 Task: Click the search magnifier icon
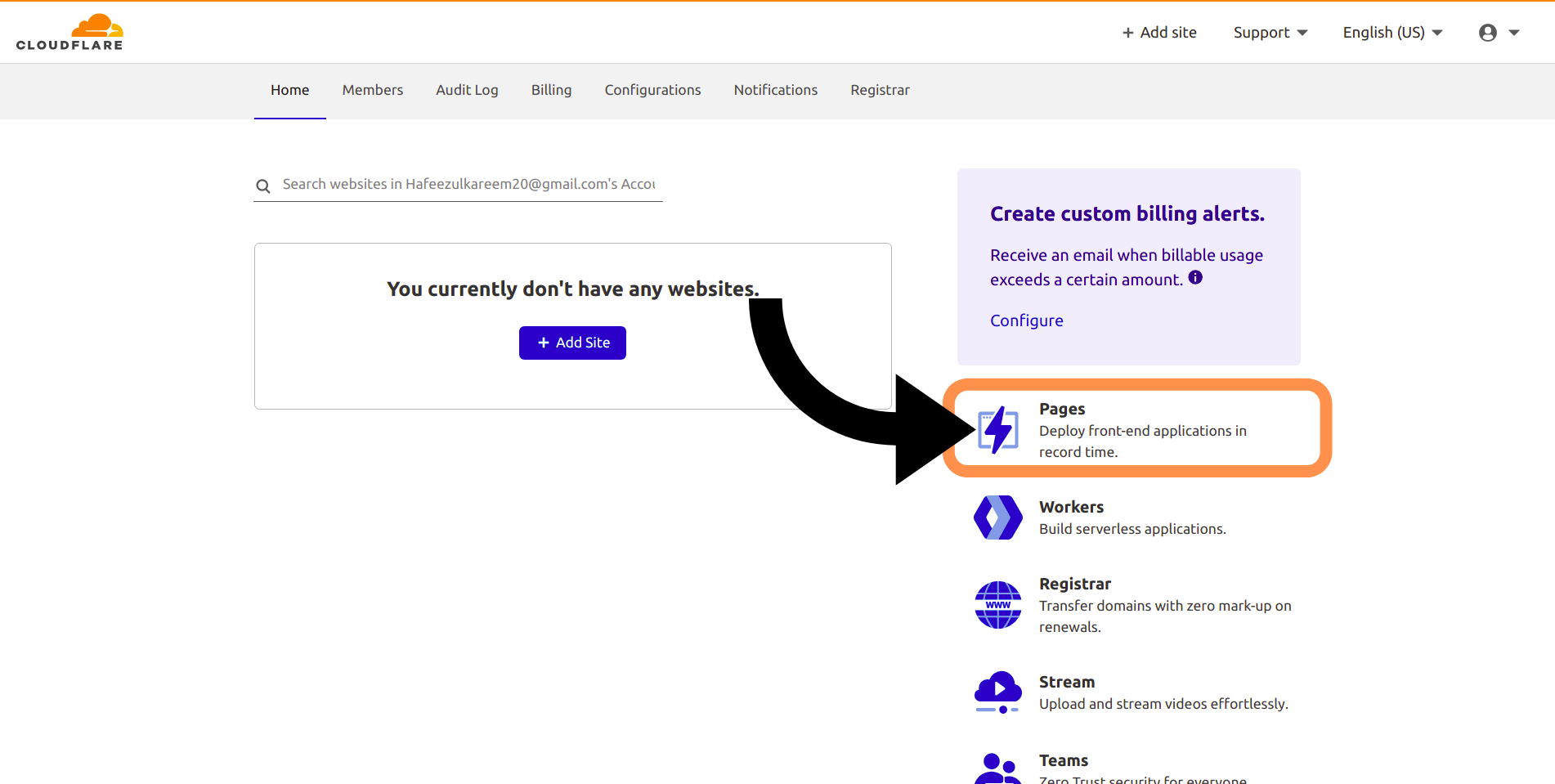click(263, 185)
